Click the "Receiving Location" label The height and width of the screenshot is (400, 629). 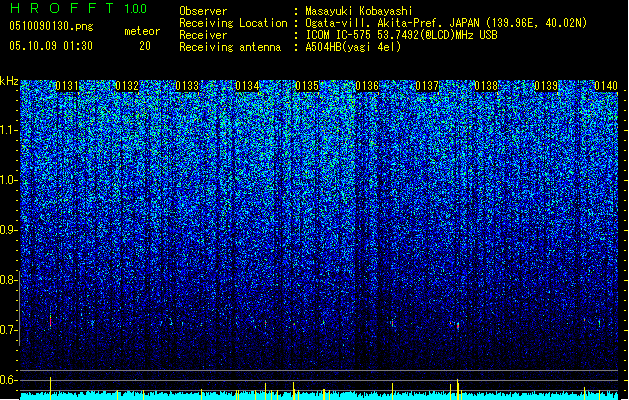(x=233, y=23)
